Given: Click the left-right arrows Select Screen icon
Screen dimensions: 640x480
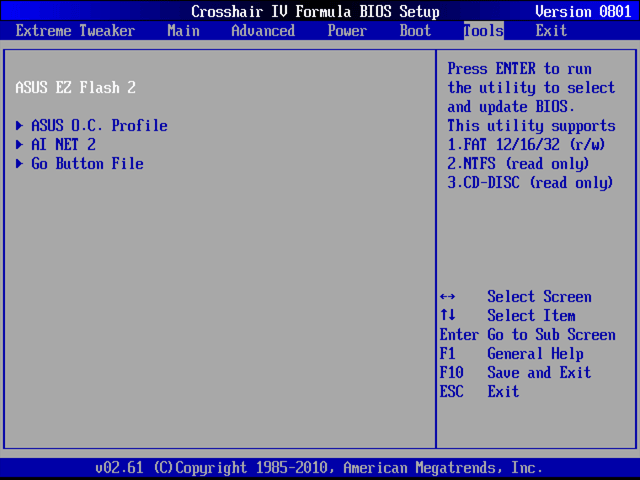Looking at the screenshot, I should [x=447, y=297].
